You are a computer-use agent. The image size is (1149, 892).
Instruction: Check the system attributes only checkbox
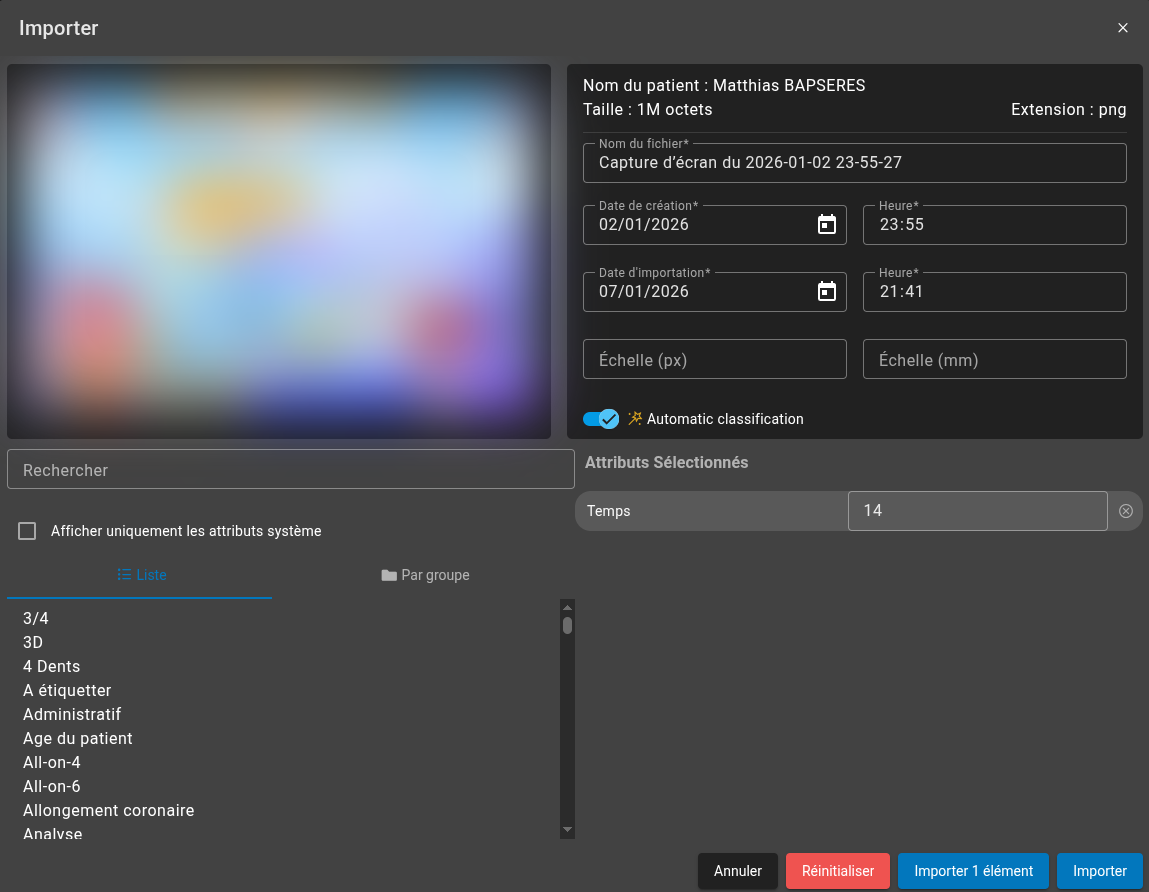[x=27, y=531]
